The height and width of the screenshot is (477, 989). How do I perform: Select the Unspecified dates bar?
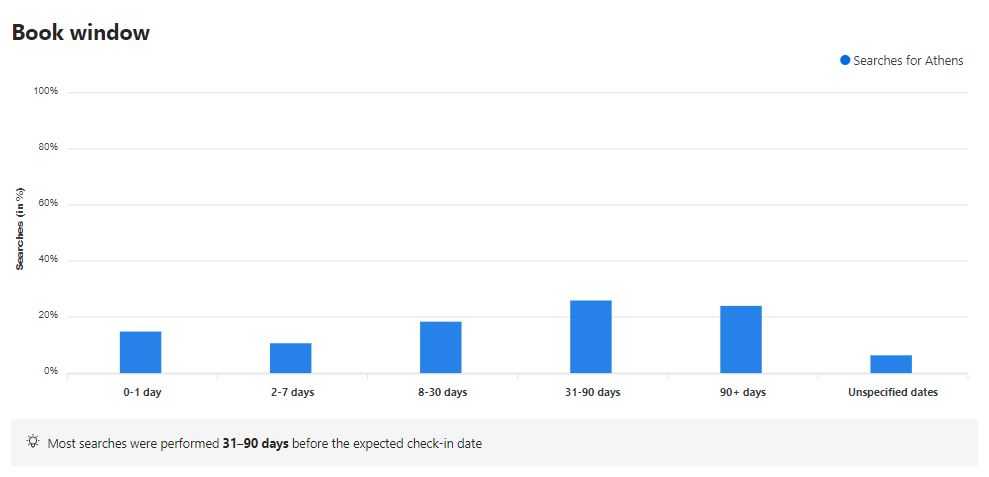[x=891, y=364]
